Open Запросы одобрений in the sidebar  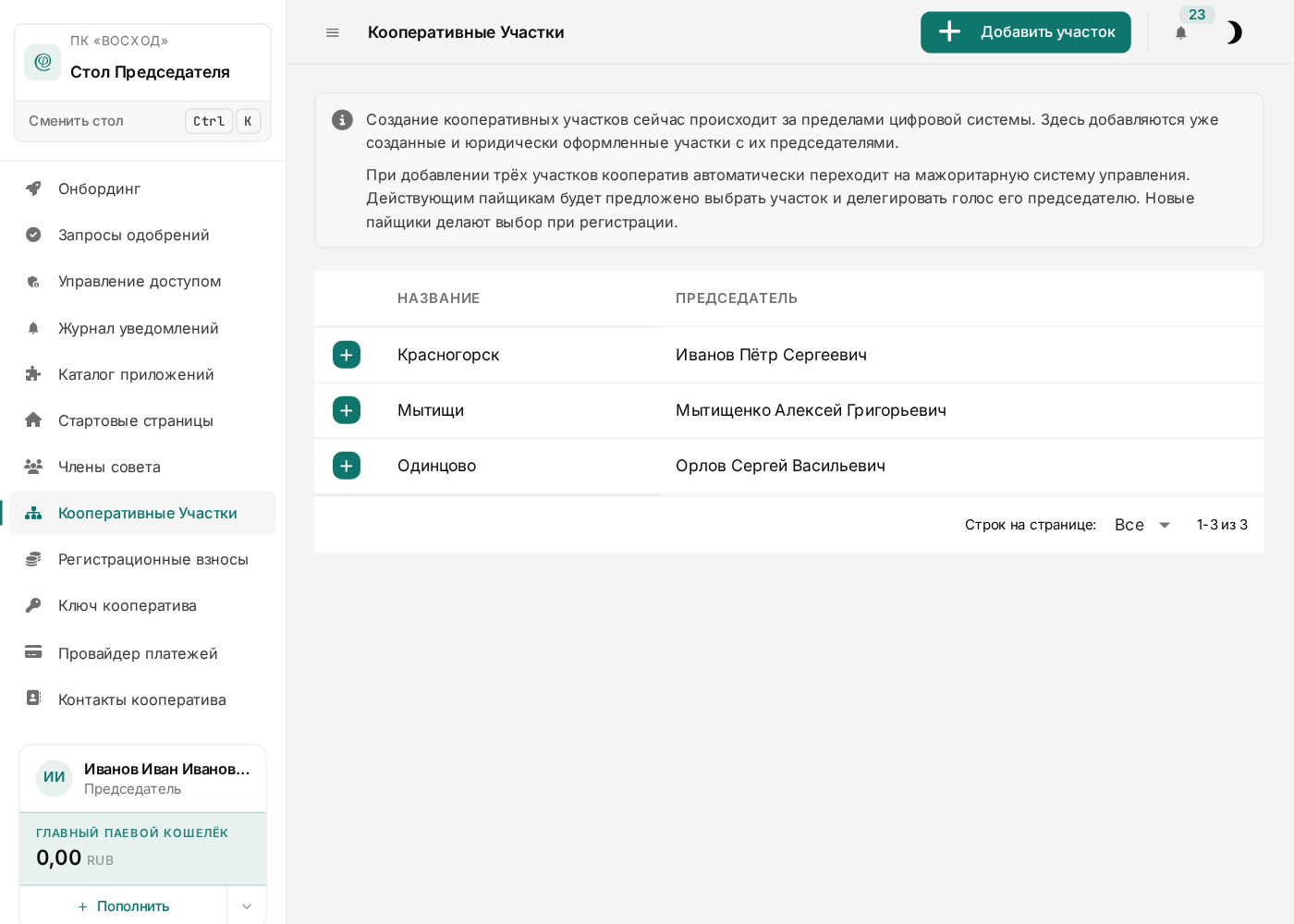pyautogui.click(x=143, y=235)
